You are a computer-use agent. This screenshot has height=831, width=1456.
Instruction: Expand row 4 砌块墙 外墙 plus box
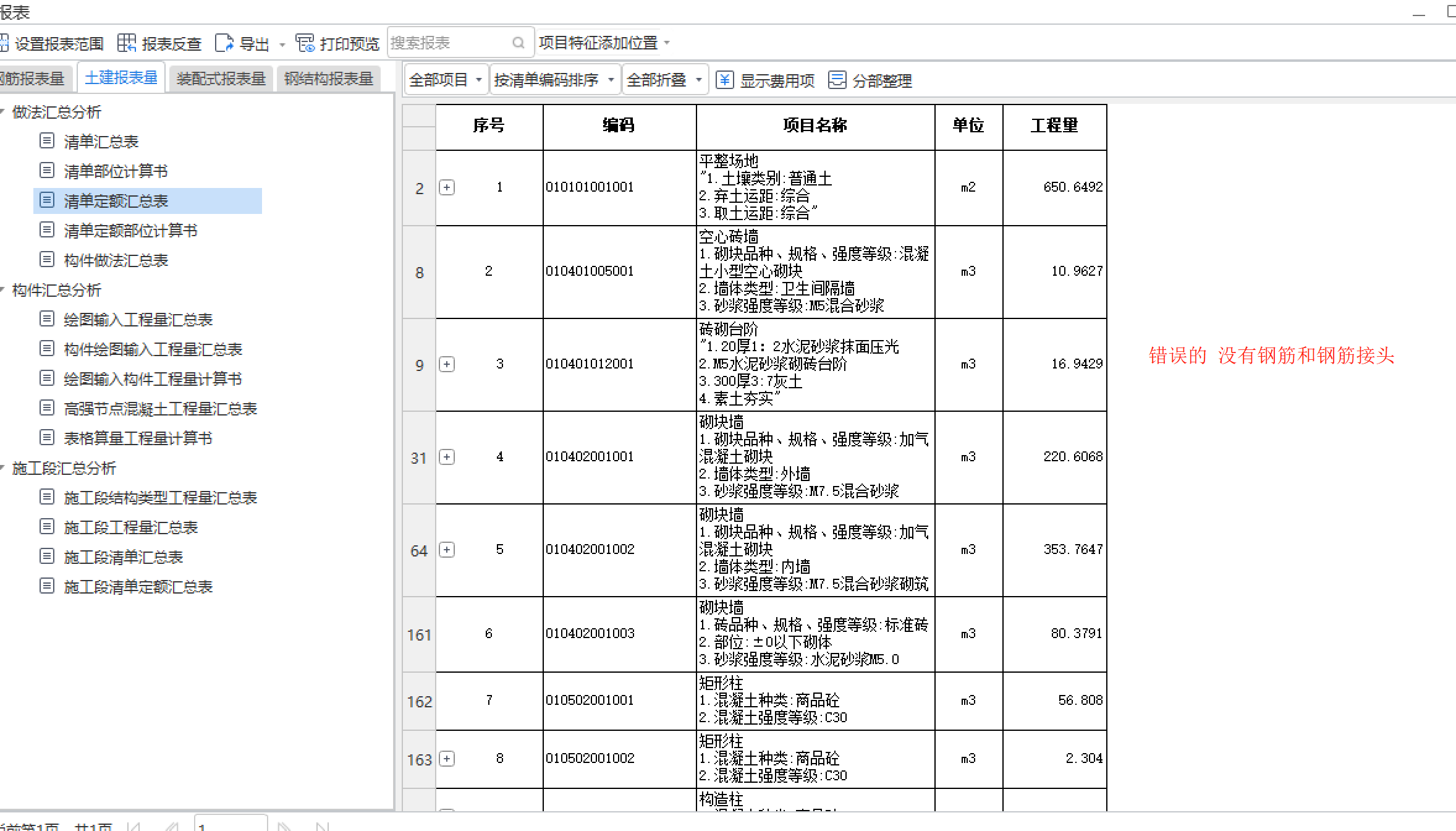[x=447, y=457]
